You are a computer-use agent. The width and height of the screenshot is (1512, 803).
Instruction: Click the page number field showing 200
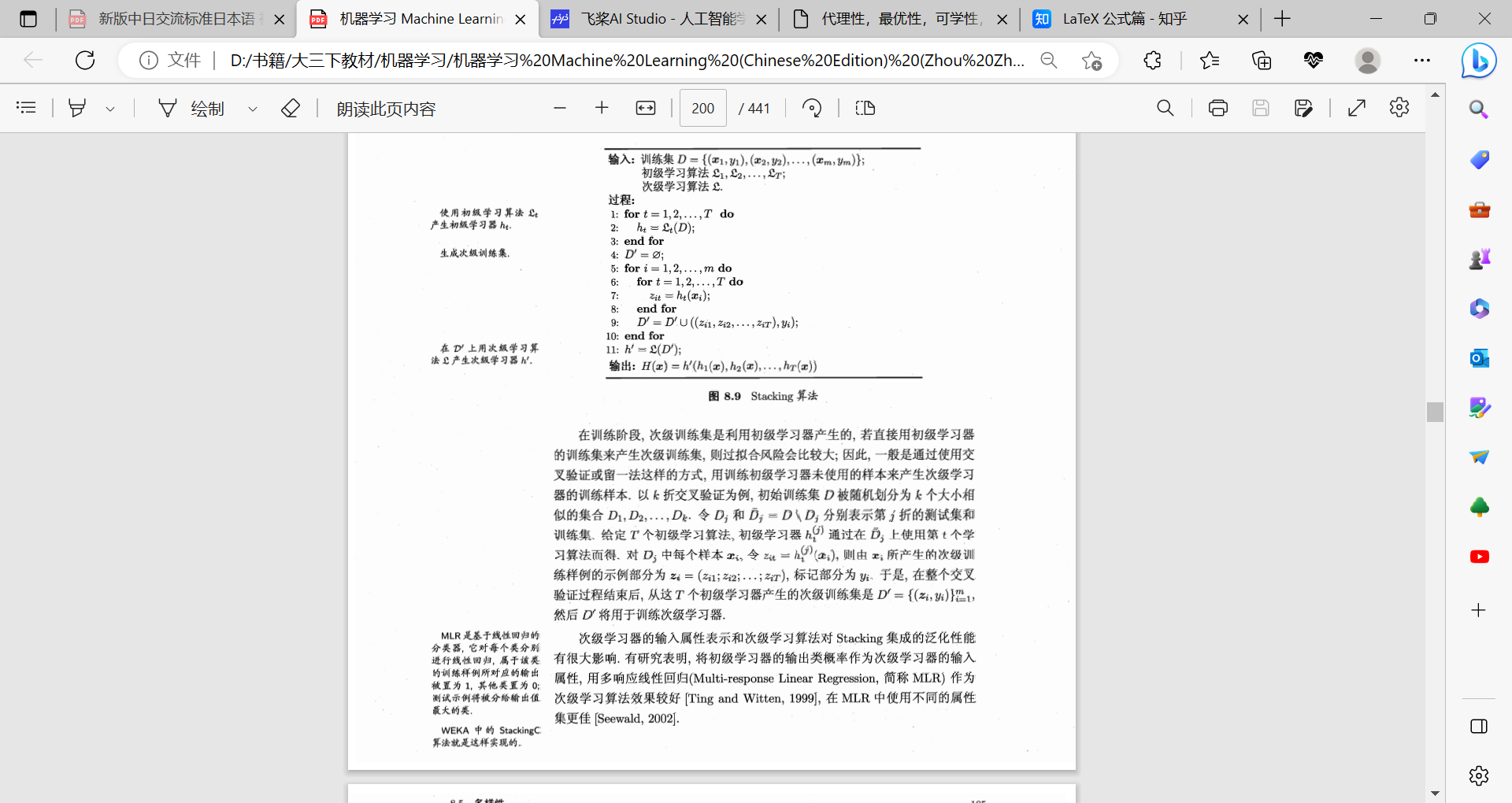[703, 108]
